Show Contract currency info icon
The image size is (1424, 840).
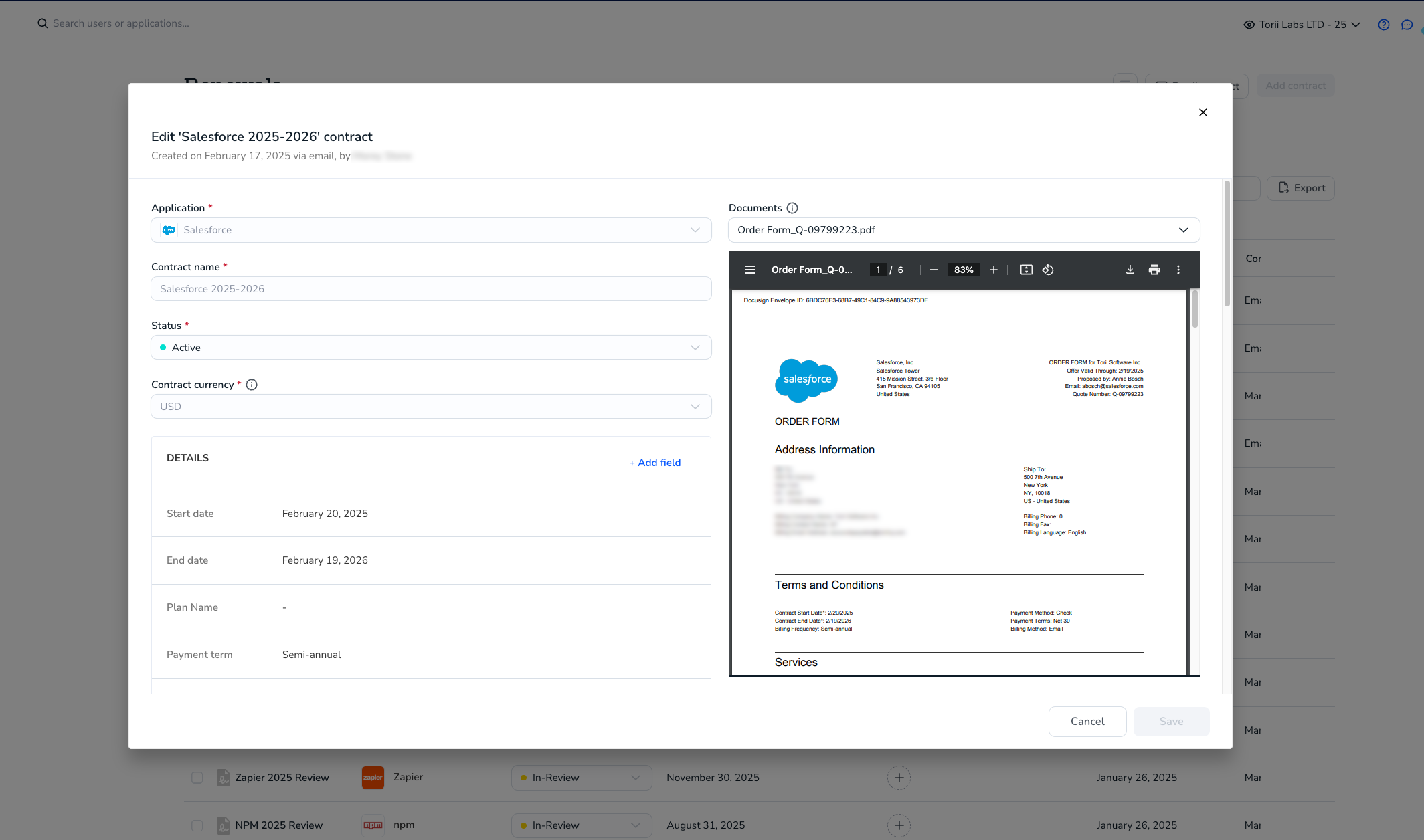(252, 385)
